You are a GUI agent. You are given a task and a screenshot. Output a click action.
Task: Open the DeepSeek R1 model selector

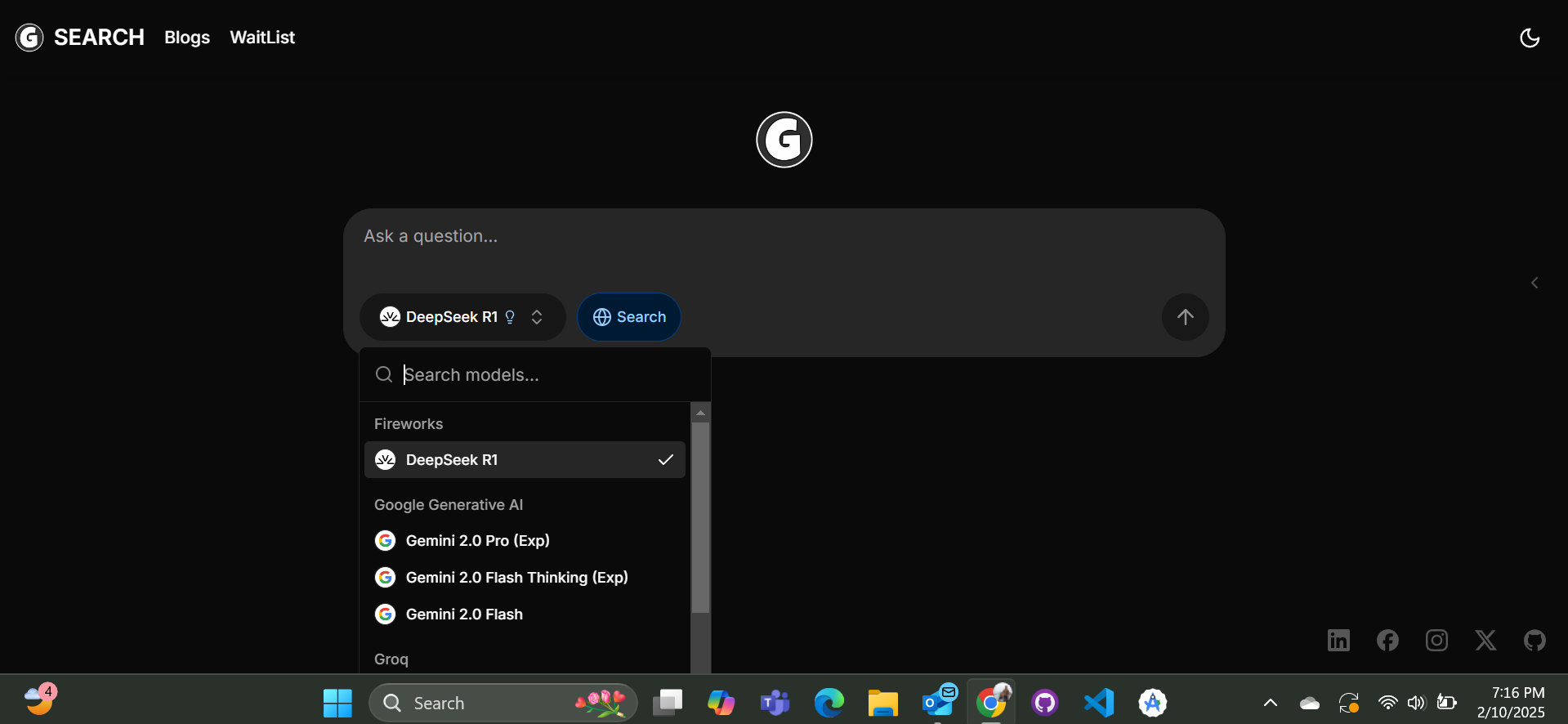(x=462, y=317)
